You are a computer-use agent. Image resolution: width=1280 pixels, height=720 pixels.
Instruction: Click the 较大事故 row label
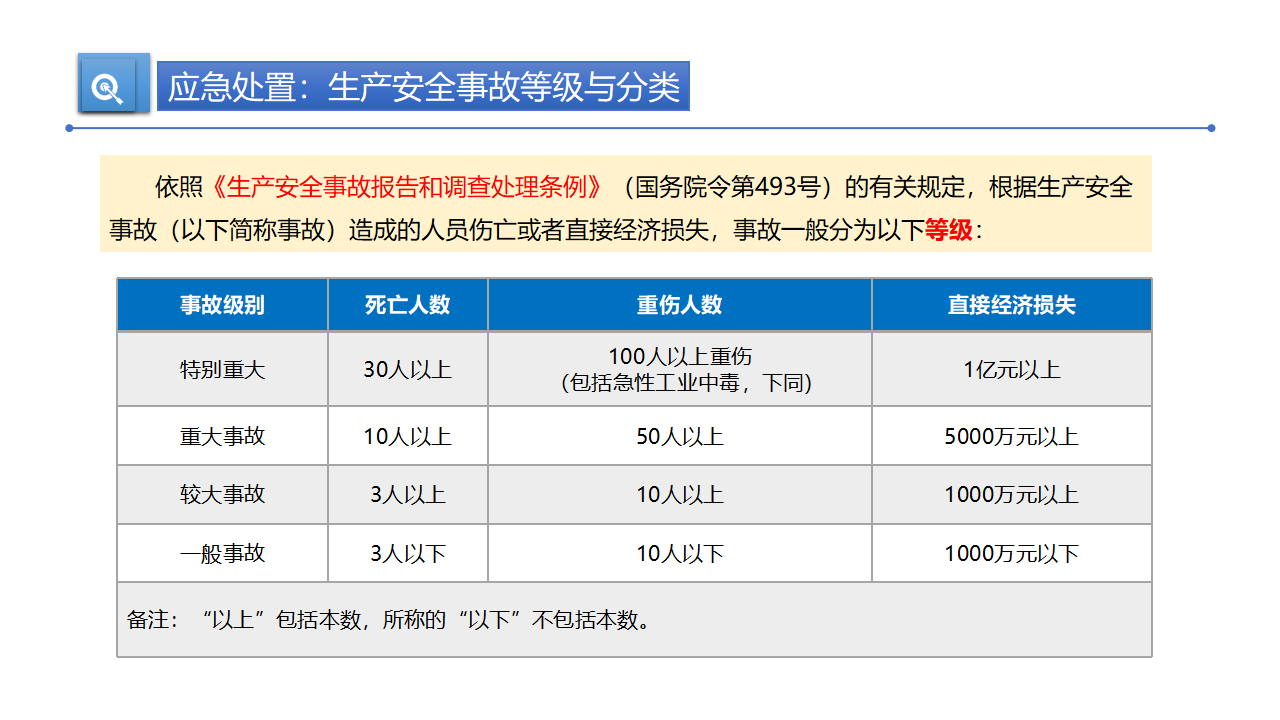tap(222, 494)
